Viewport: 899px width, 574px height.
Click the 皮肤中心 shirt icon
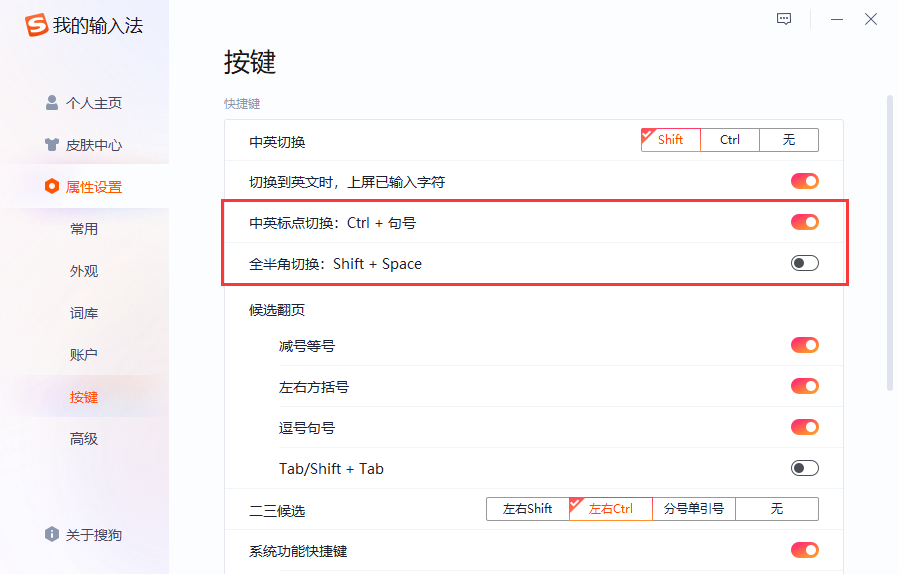click(52, 145)
